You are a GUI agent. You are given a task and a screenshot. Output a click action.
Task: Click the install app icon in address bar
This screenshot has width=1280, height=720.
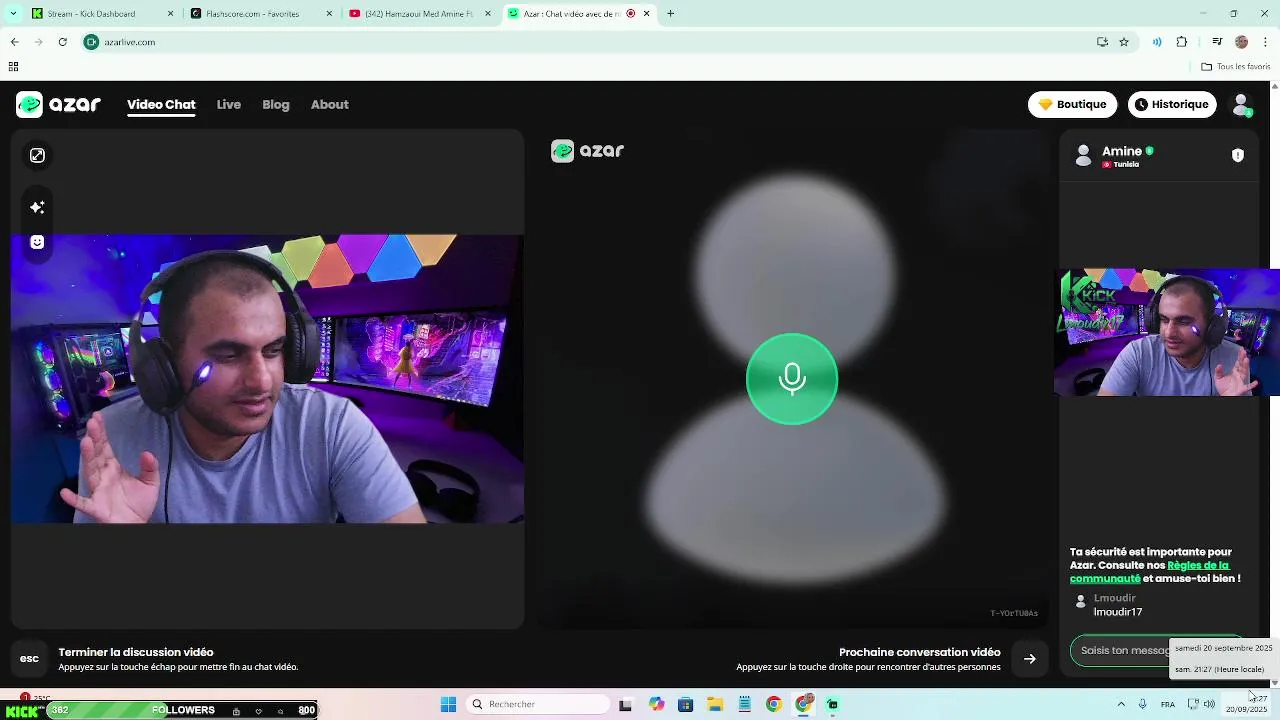click(1102, 42)
